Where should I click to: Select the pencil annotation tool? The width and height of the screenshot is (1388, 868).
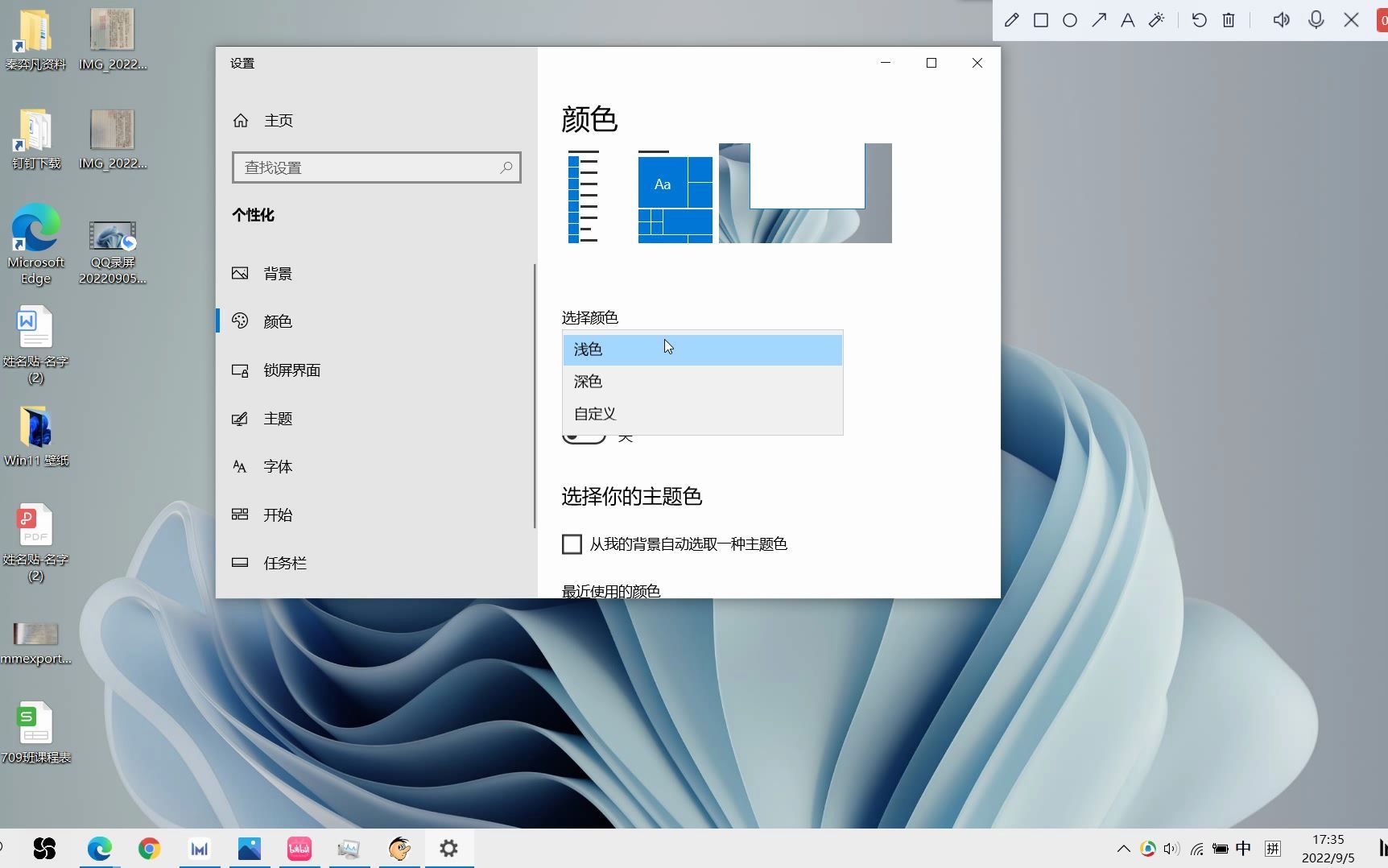click(x=1011, y=19)
